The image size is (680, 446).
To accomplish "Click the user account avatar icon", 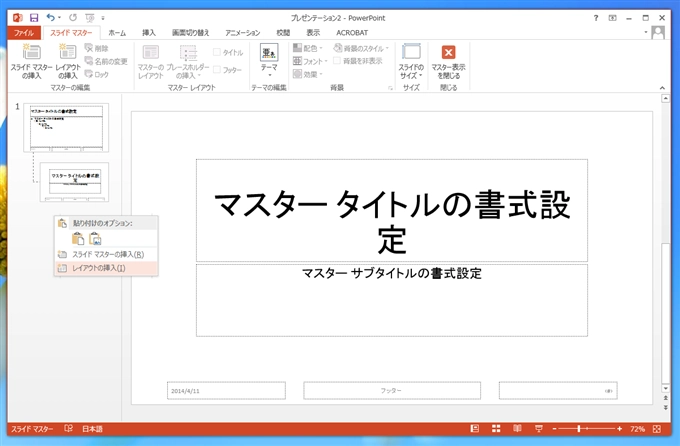I will coord(658,33).
